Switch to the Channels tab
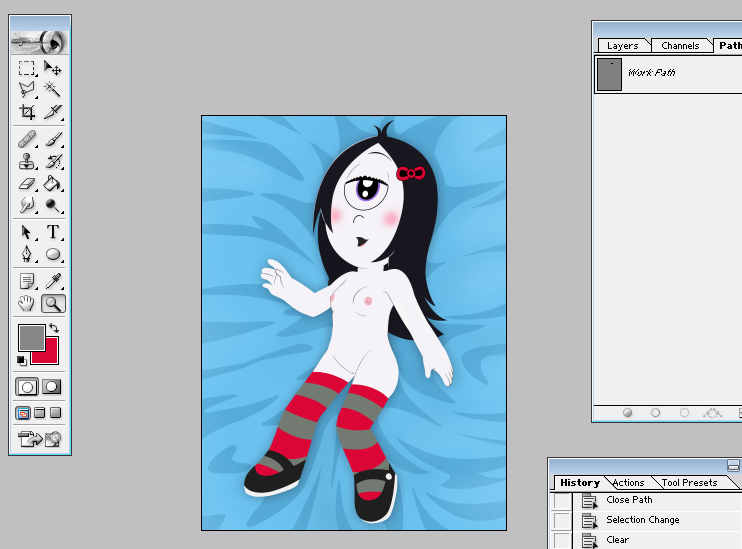742x549 pixels. click(680, 46)
